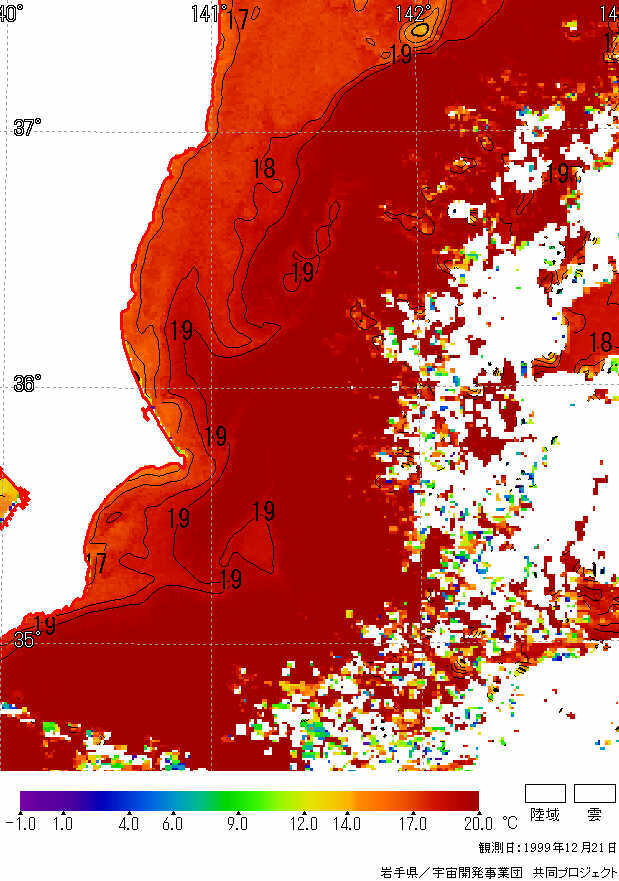619x881 pixels.
Task: Click the white legend box above 雲
Action: tap(595, 793)
